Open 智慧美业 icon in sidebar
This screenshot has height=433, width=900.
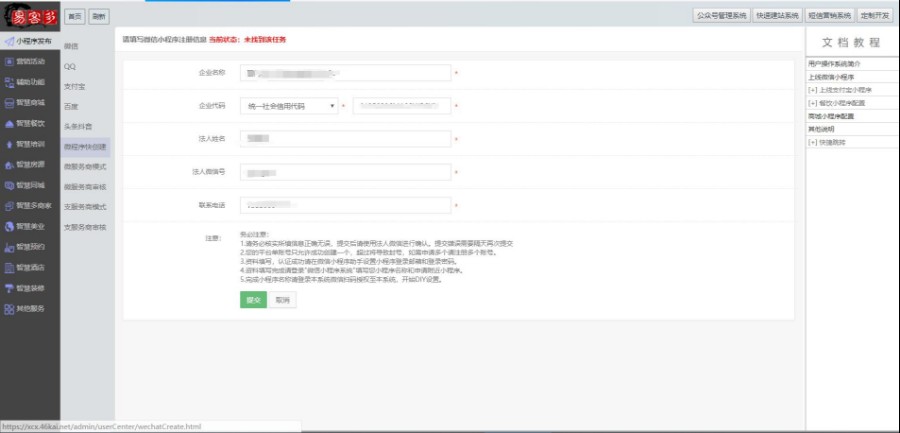point(9,226)
